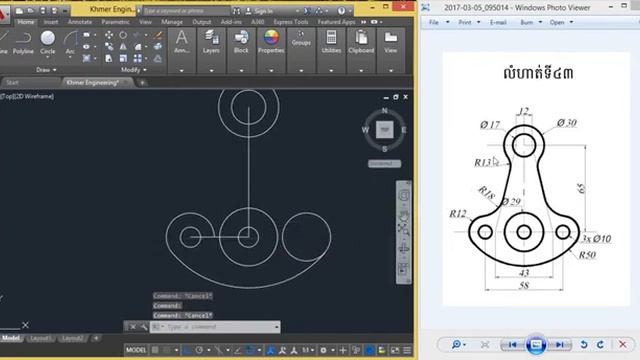Viewport: 640px width, 360px height.
Task: Open the Clipboard panel button
Action: [x=361, y=42]
